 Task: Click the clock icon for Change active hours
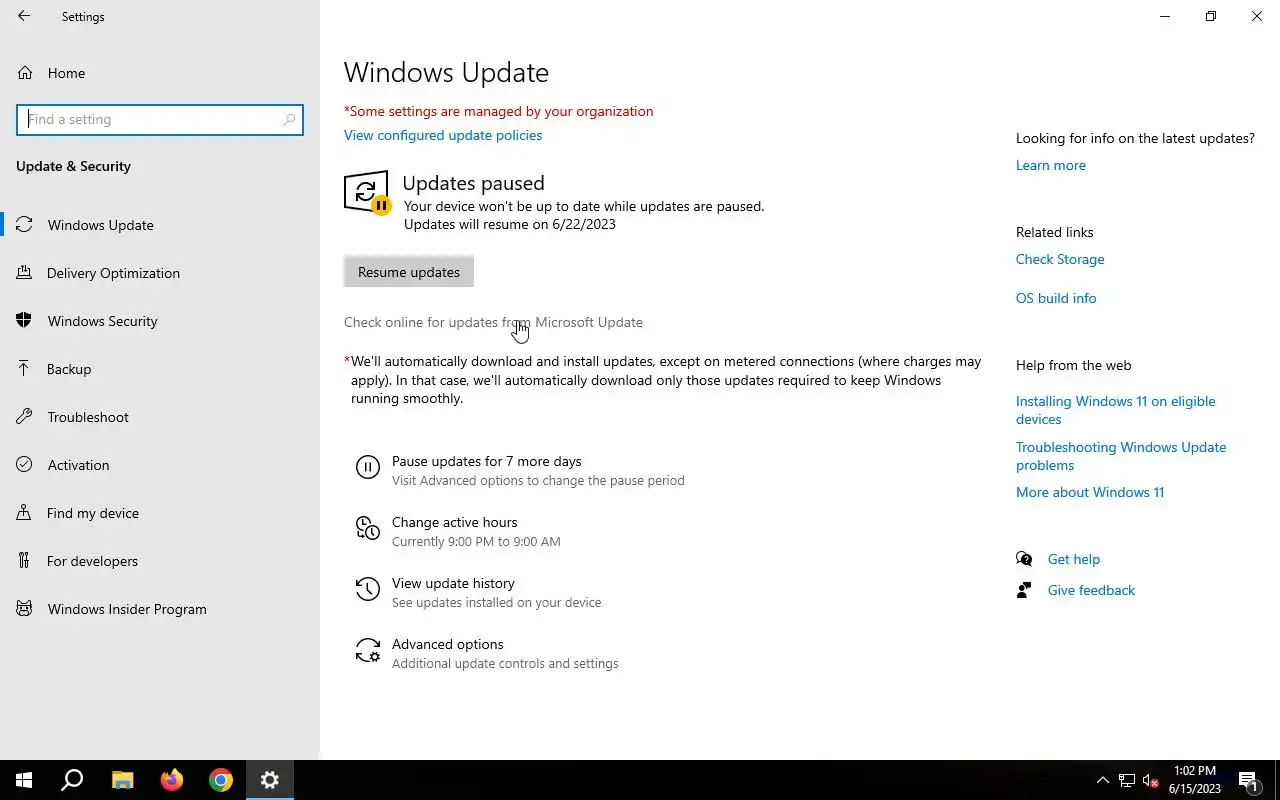click(367, 528)
